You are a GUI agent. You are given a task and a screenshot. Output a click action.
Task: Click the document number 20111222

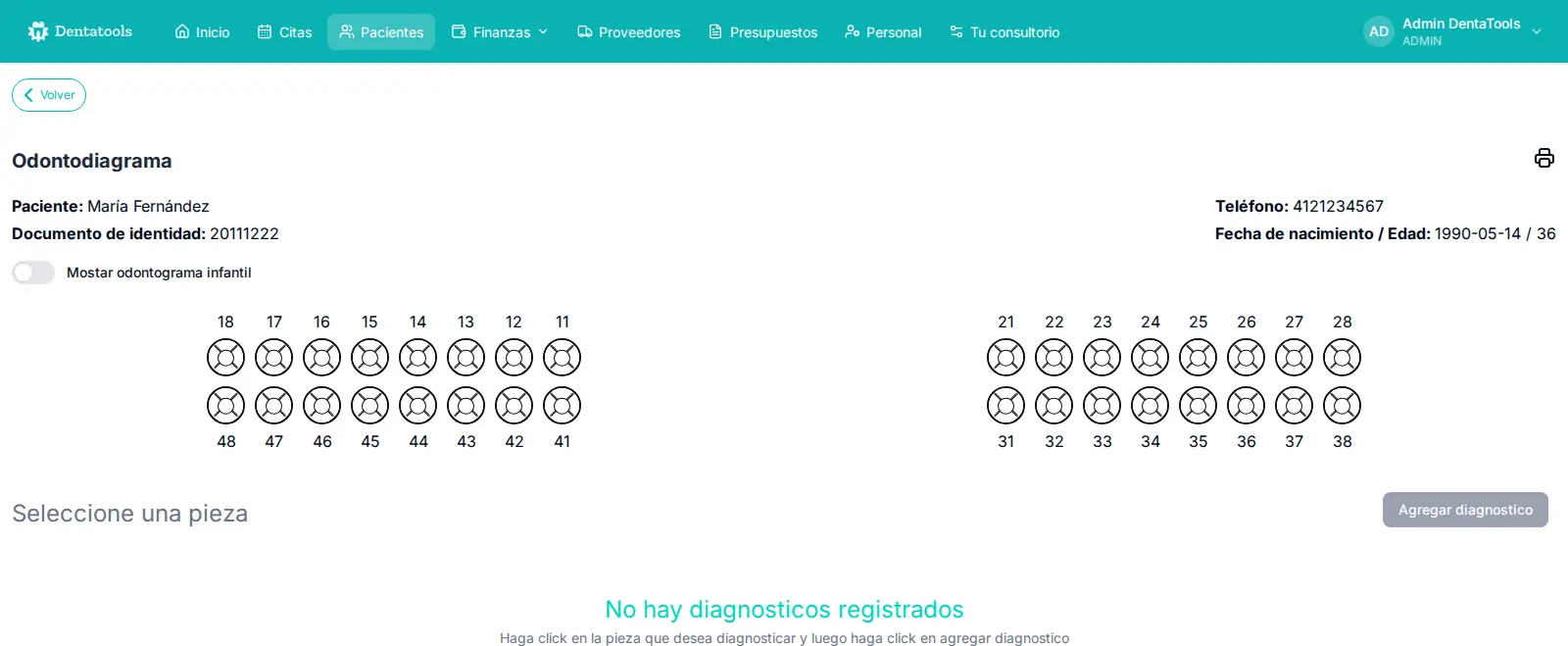[244, 233]
